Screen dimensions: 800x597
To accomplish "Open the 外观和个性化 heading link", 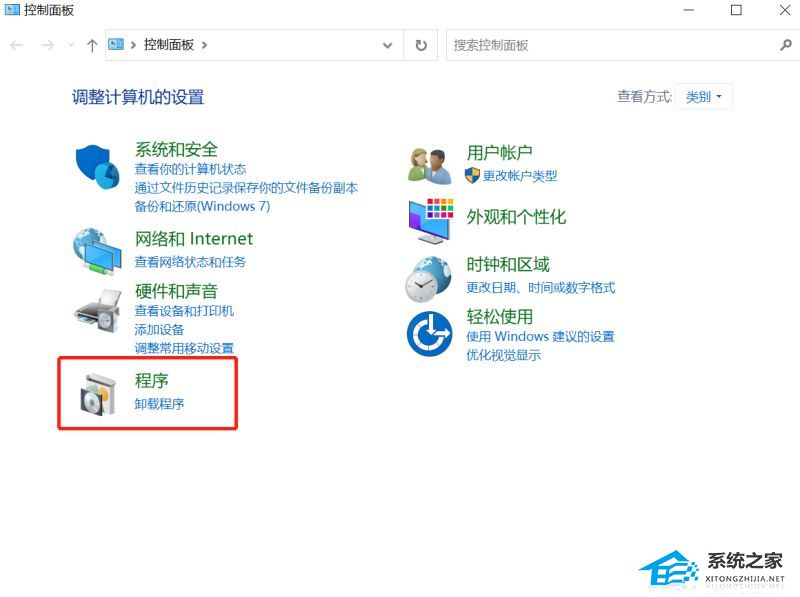I will [x=516, y=217].
